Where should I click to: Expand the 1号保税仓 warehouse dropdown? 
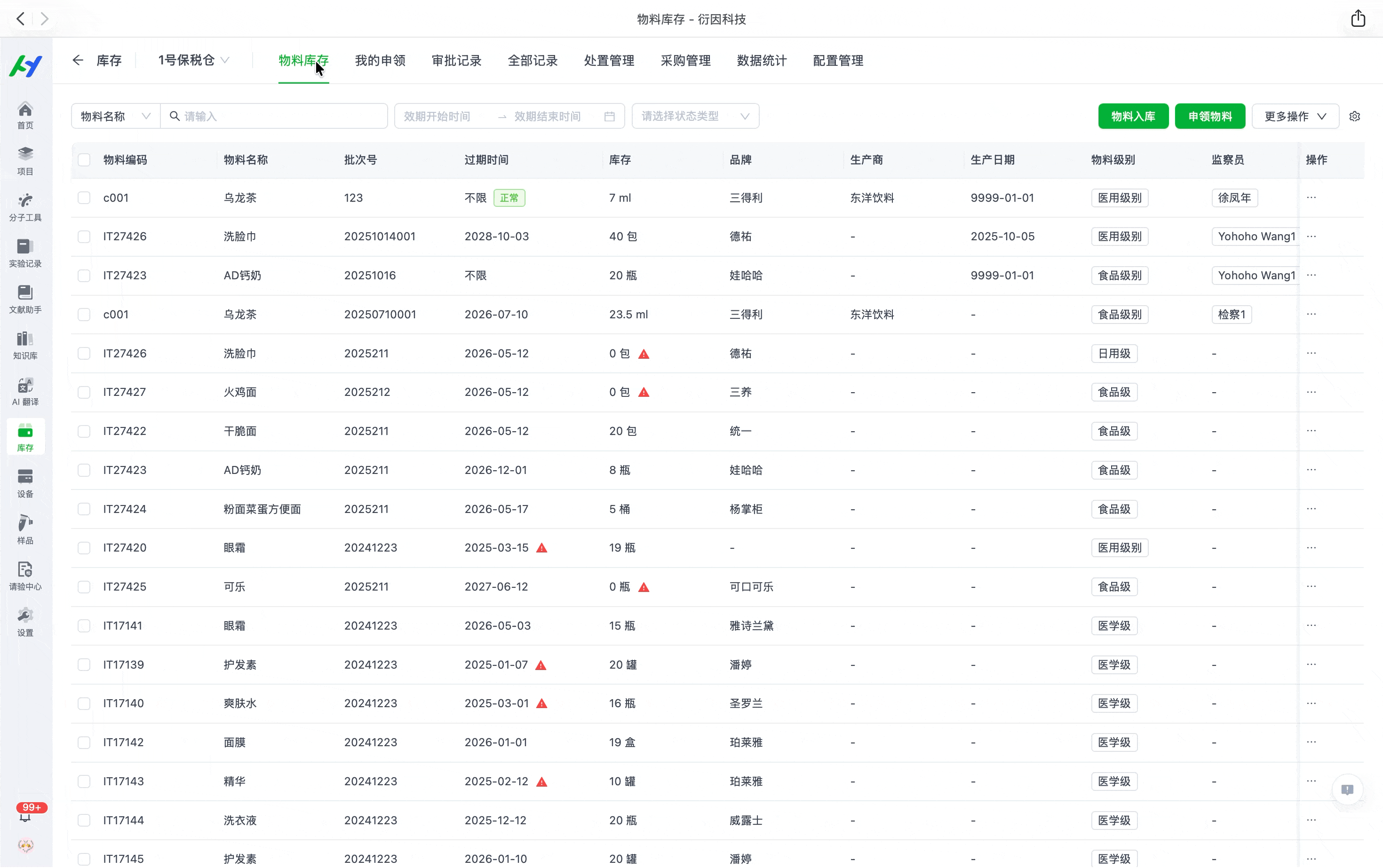coord(192,60)
